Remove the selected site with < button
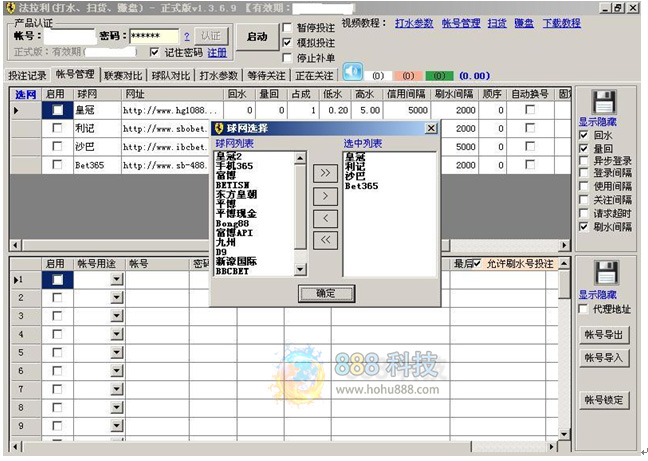This screenshot has width=648, height=461. [x=325, y=219]
